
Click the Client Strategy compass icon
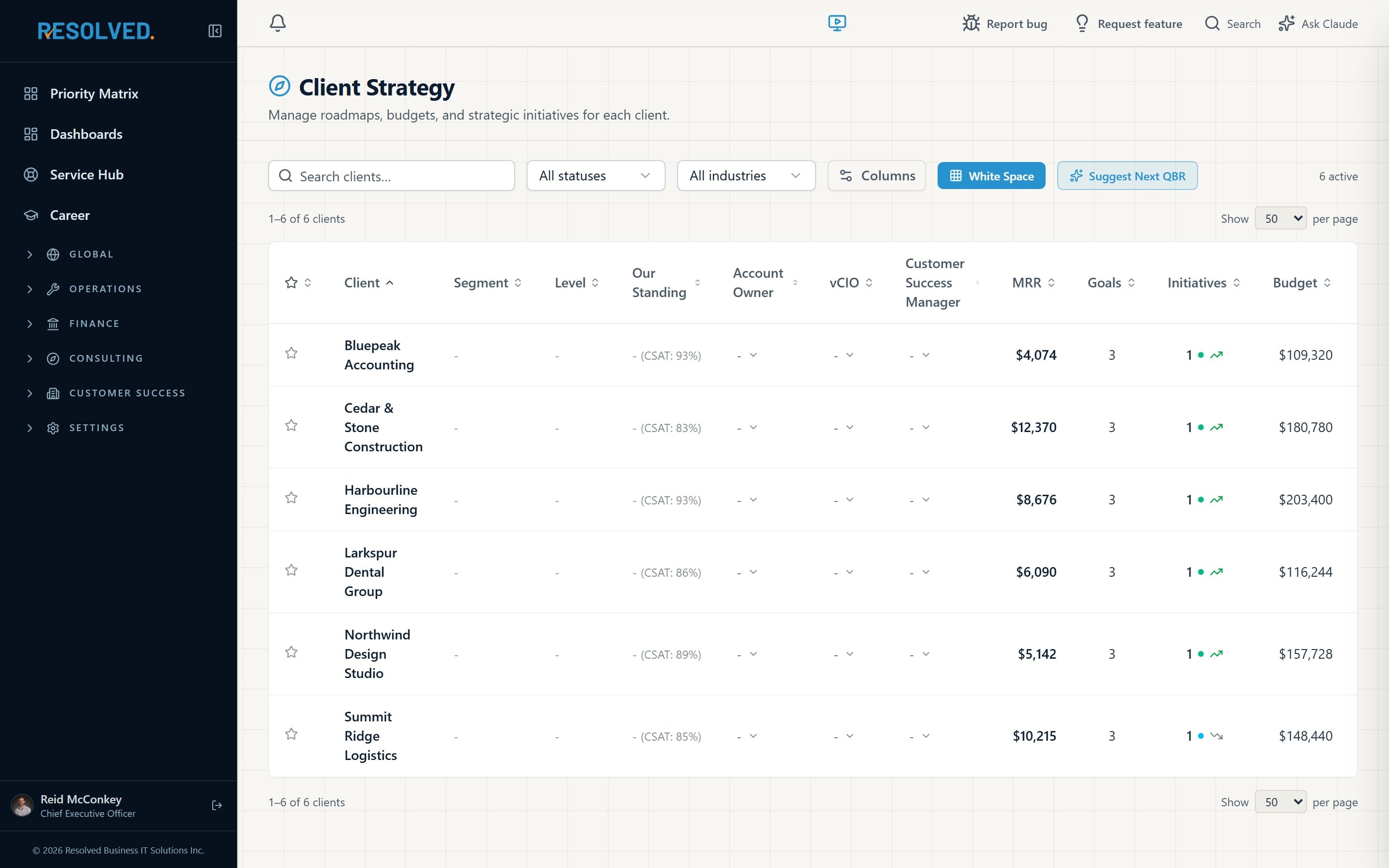click(x=280, y=87)
